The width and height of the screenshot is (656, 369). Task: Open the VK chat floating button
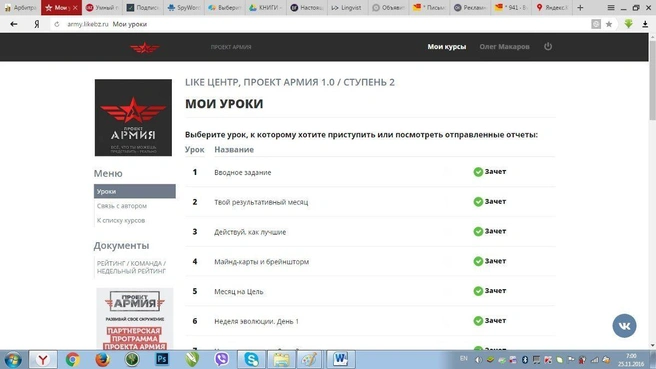(624, 325)
